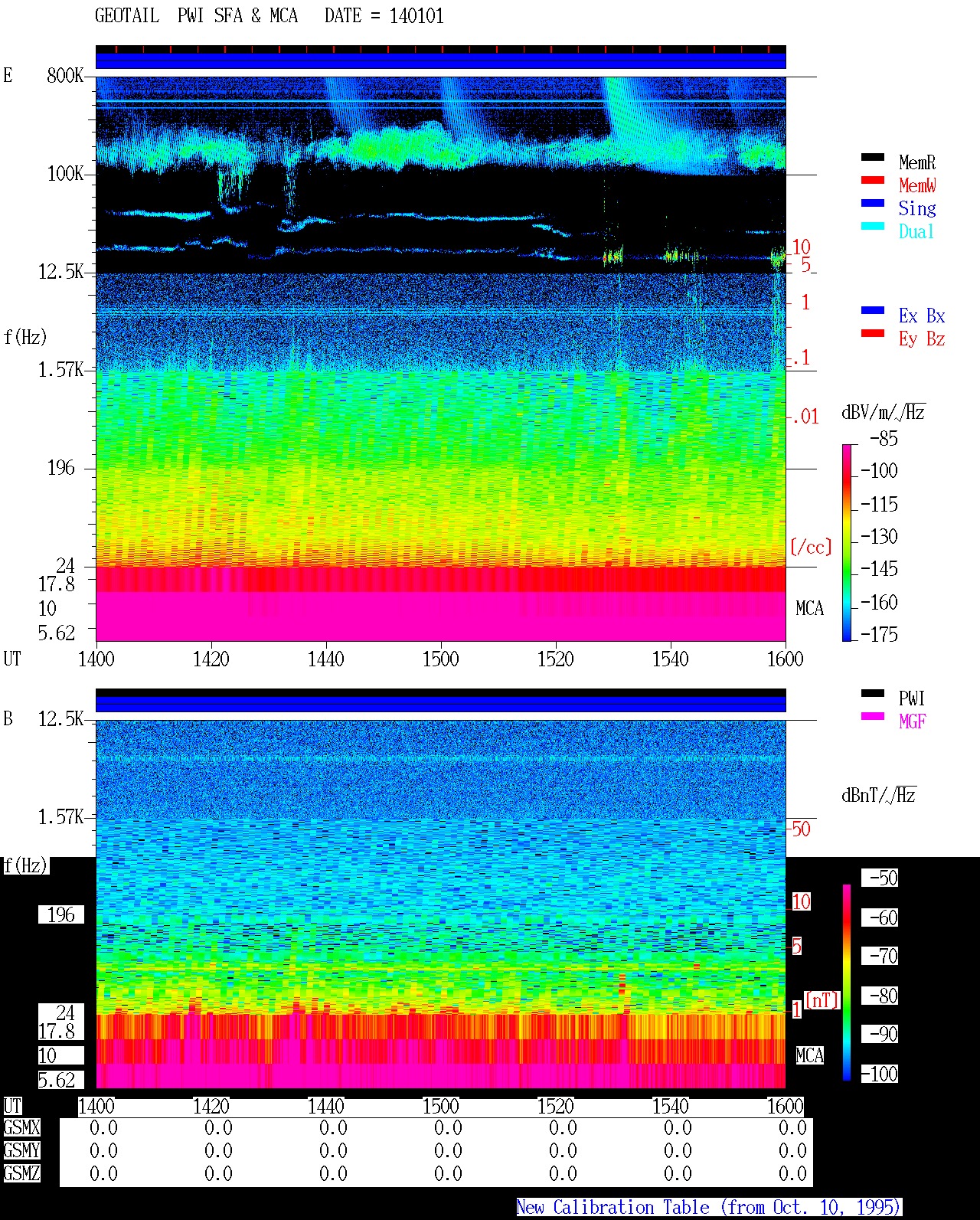Click the red [nT] scale label
980x1220 pixels.
pos(822,1000)
